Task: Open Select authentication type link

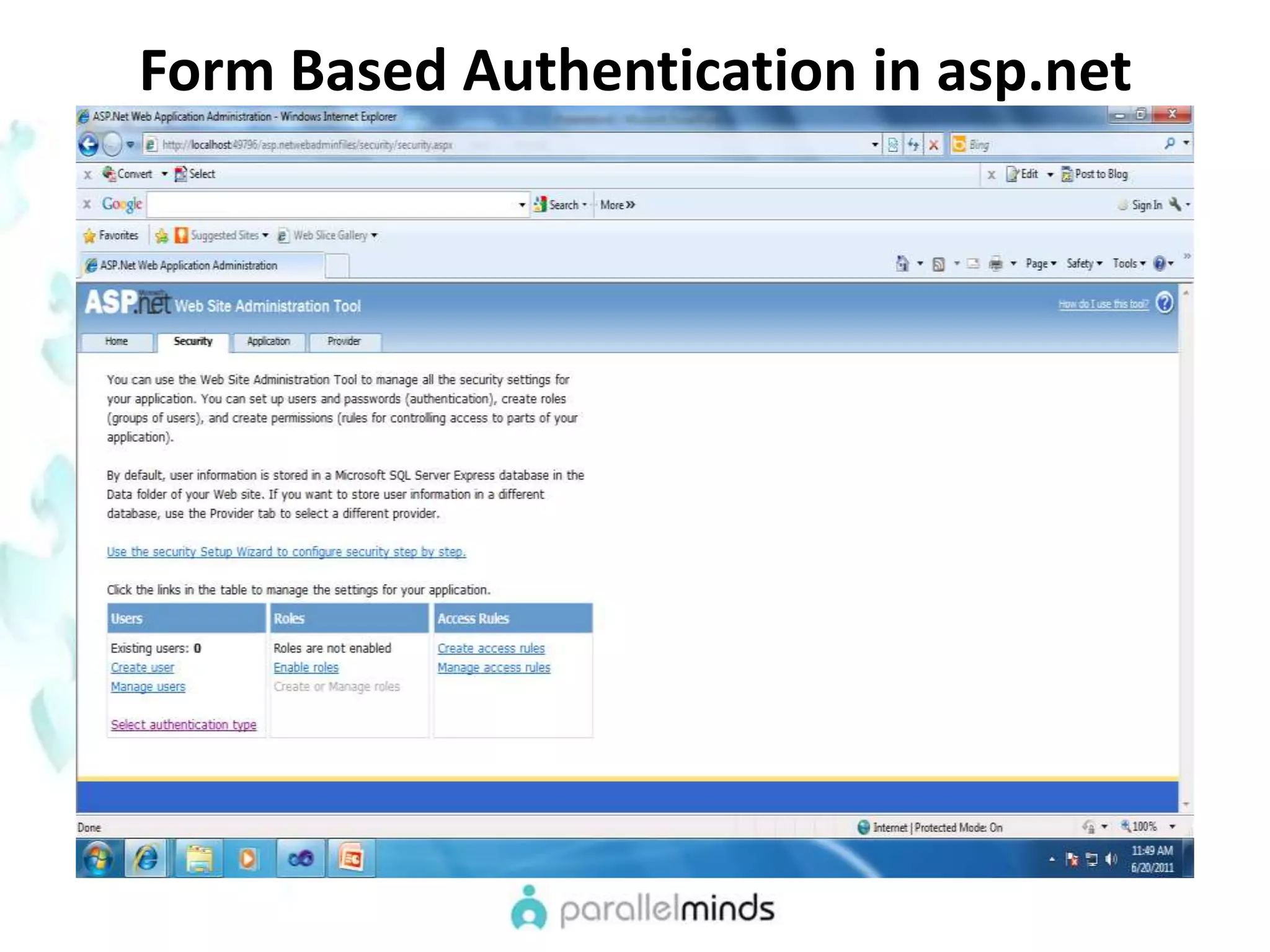Action: (184, 725)
